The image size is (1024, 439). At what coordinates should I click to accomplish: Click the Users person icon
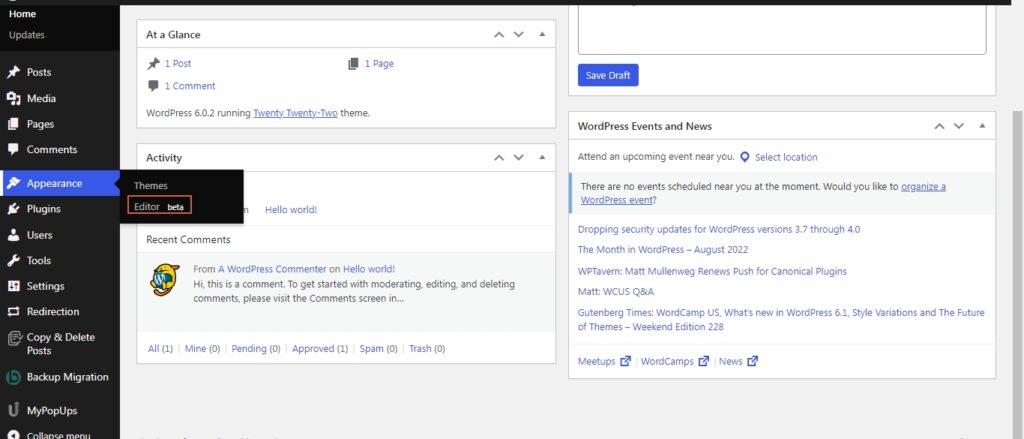pos(13,235)
